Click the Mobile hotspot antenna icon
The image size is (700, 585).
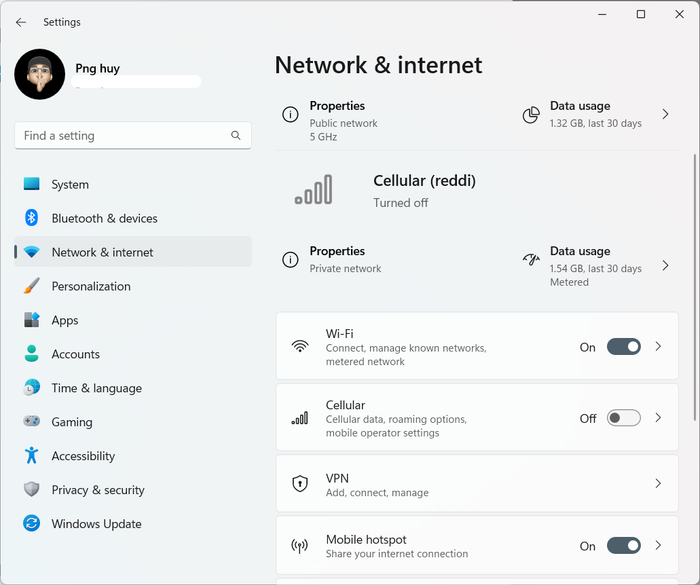coord(300,546)
